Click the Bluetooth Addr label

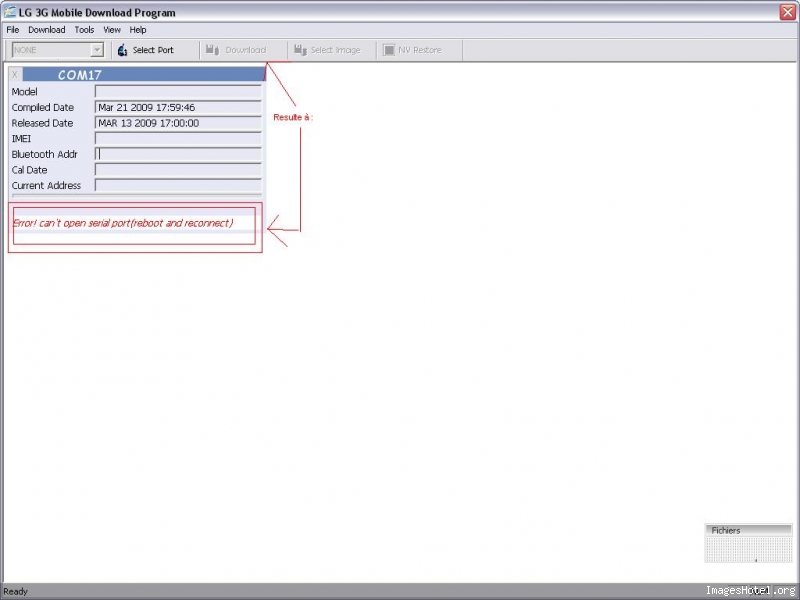tap(44, 154)
